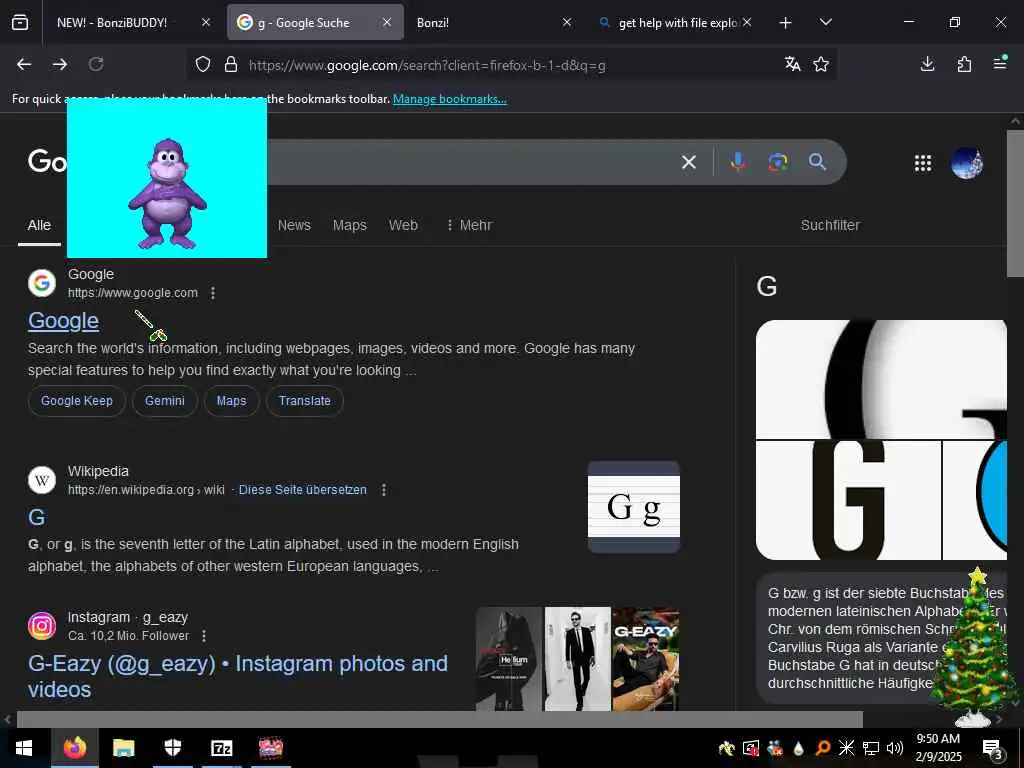Open the Wikipedia G article link
The height and width of the screenshot is (768, 1024).
coord(37,518)
